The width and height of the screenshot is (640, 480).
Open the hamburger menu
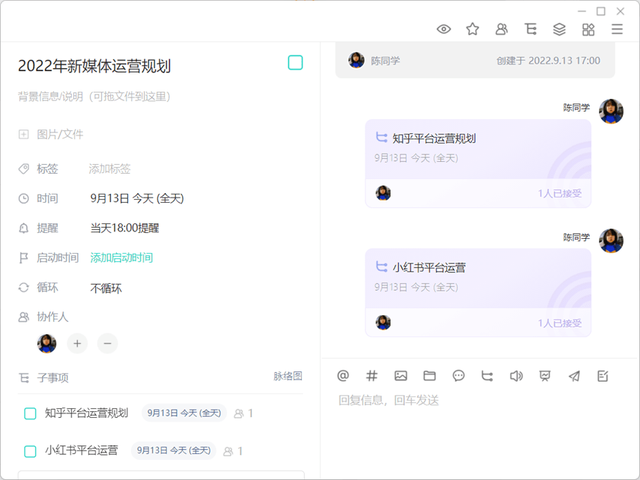tap(617, 29)
